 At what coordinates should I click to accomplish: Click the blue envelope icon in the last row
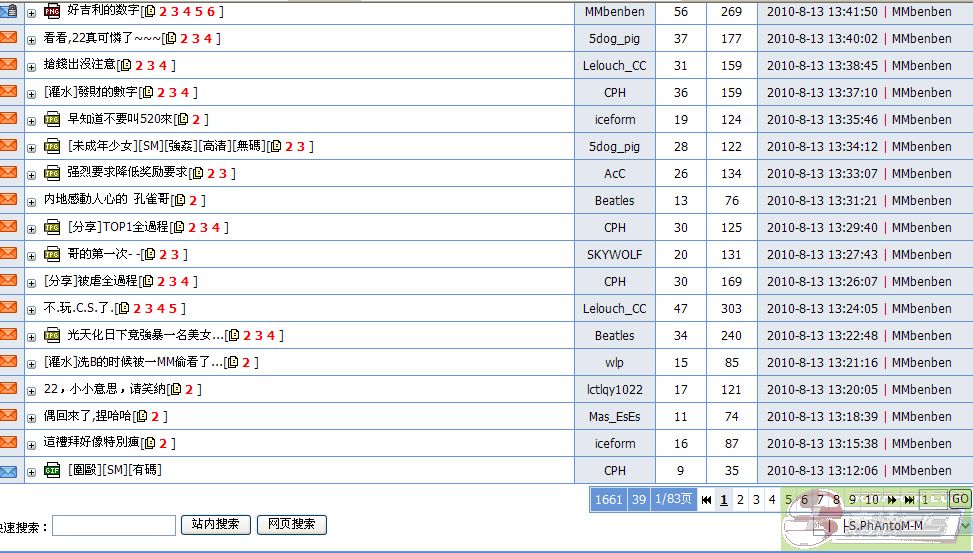(9, 471)
